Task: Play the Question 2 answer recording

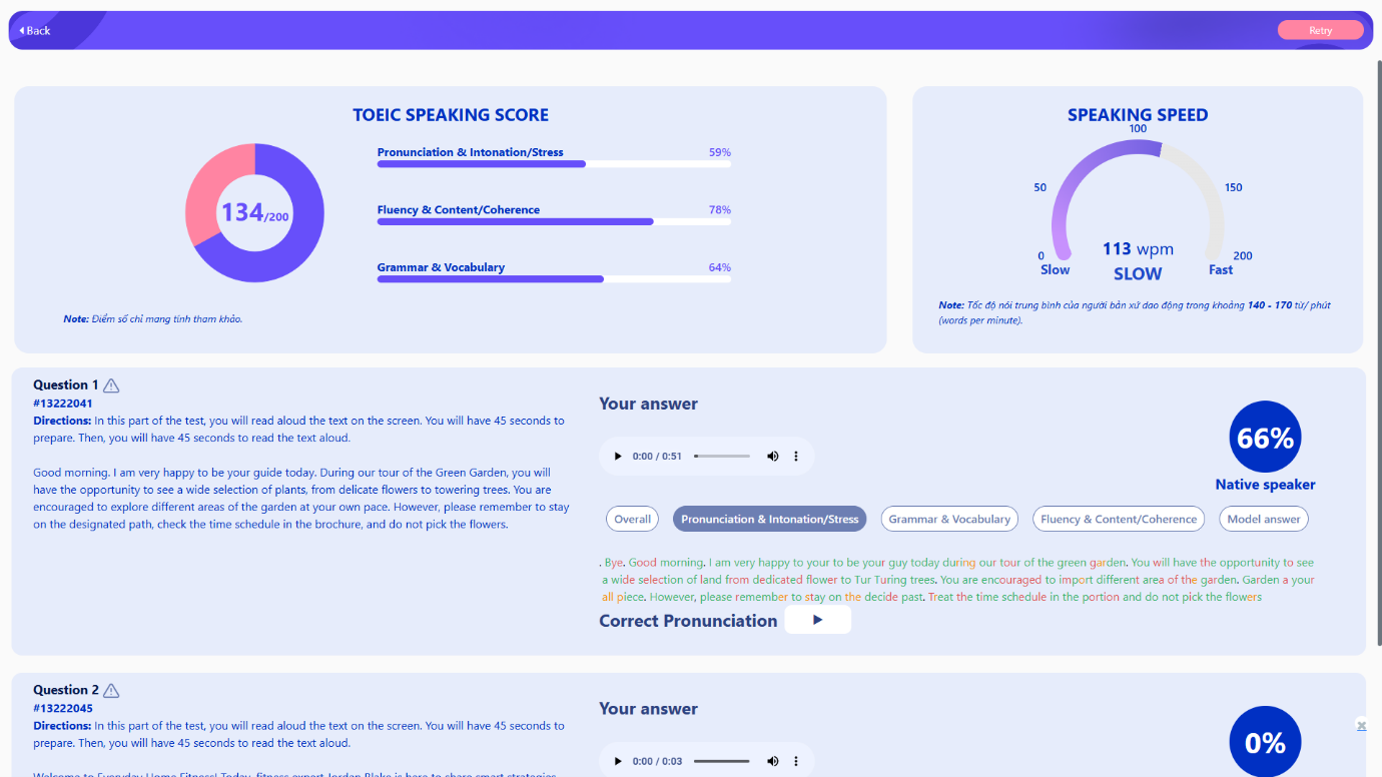Action: pyautogui.click(x=617, y=761)
